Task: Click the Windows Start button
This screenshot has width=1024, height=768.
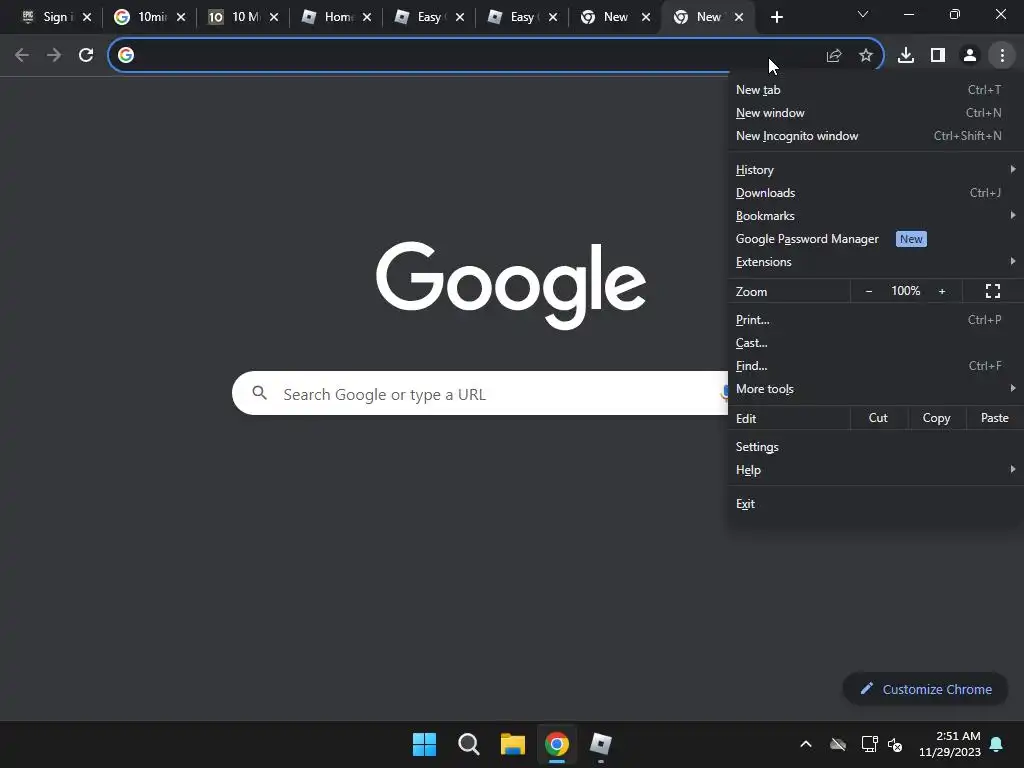Action: click(424, 744)
